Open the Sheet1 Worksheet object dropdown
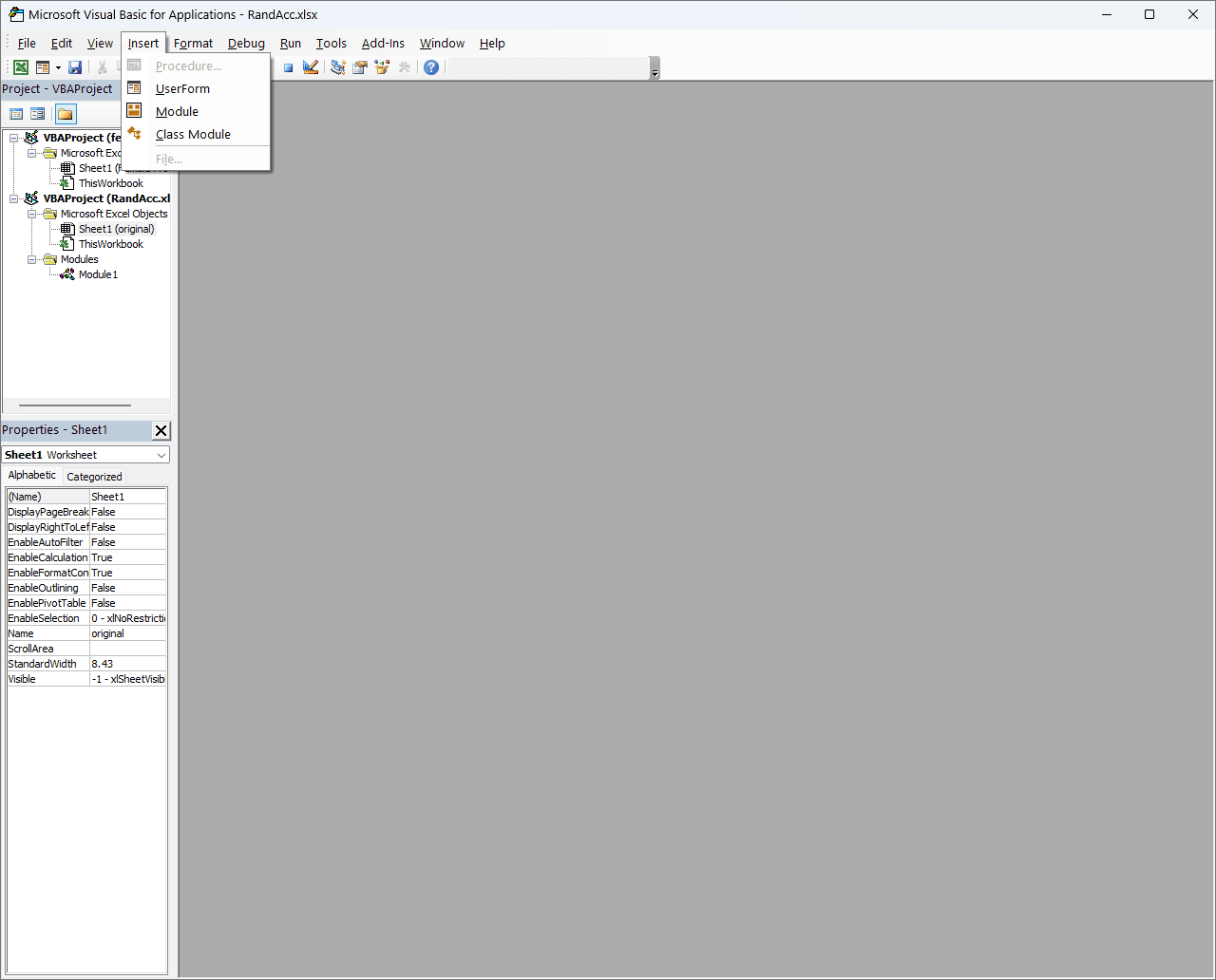The height and width of the screenshot is (980, 1216). click(161, 455)
